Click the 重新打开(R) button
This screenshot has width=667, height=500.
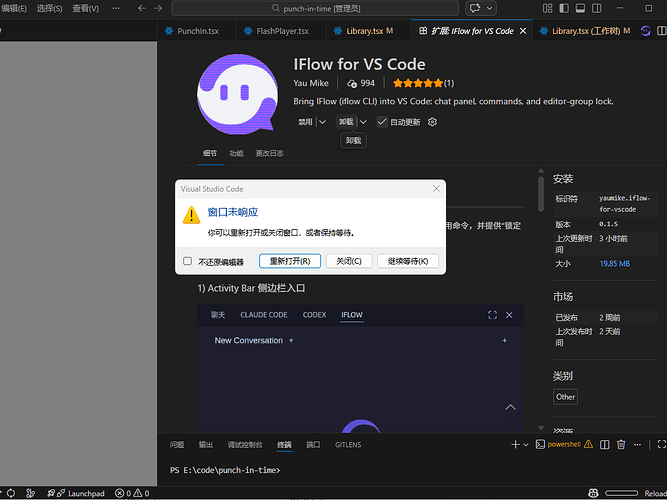point(290,261)
